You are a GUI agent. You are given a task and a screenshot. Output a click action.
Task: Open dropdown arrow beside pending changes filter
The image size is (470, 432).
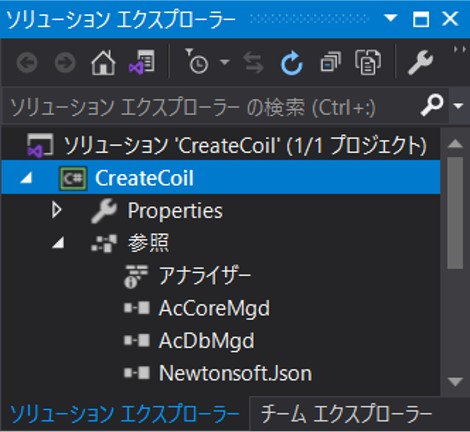(225, 62)
